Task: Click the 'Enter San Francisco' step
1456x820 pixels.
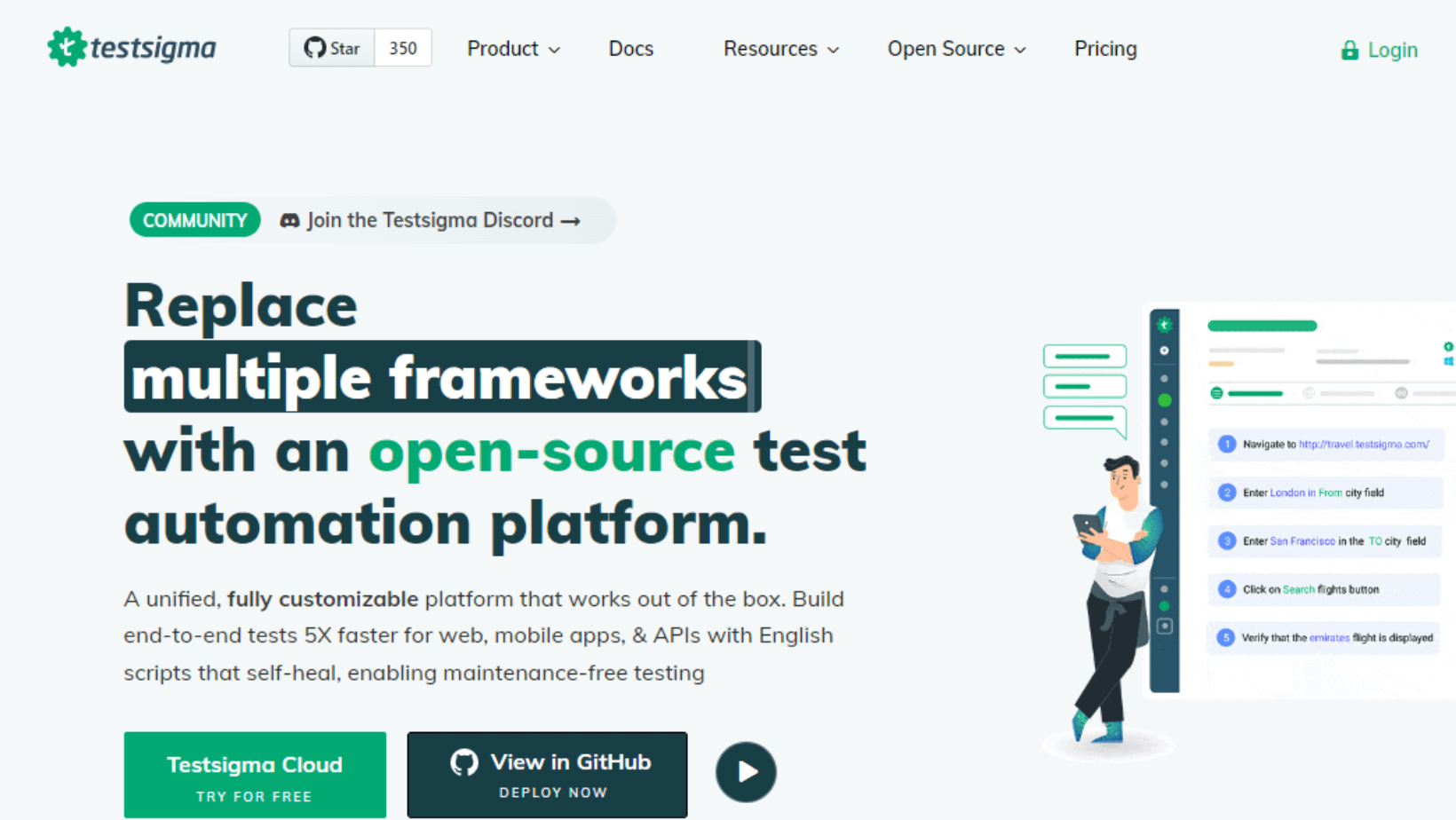Action: point(1325,540)
